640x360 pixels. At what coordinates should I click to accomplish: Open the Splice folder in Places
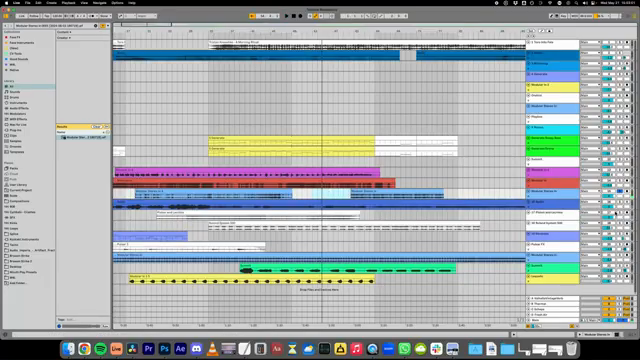click(x=14, y=234)
